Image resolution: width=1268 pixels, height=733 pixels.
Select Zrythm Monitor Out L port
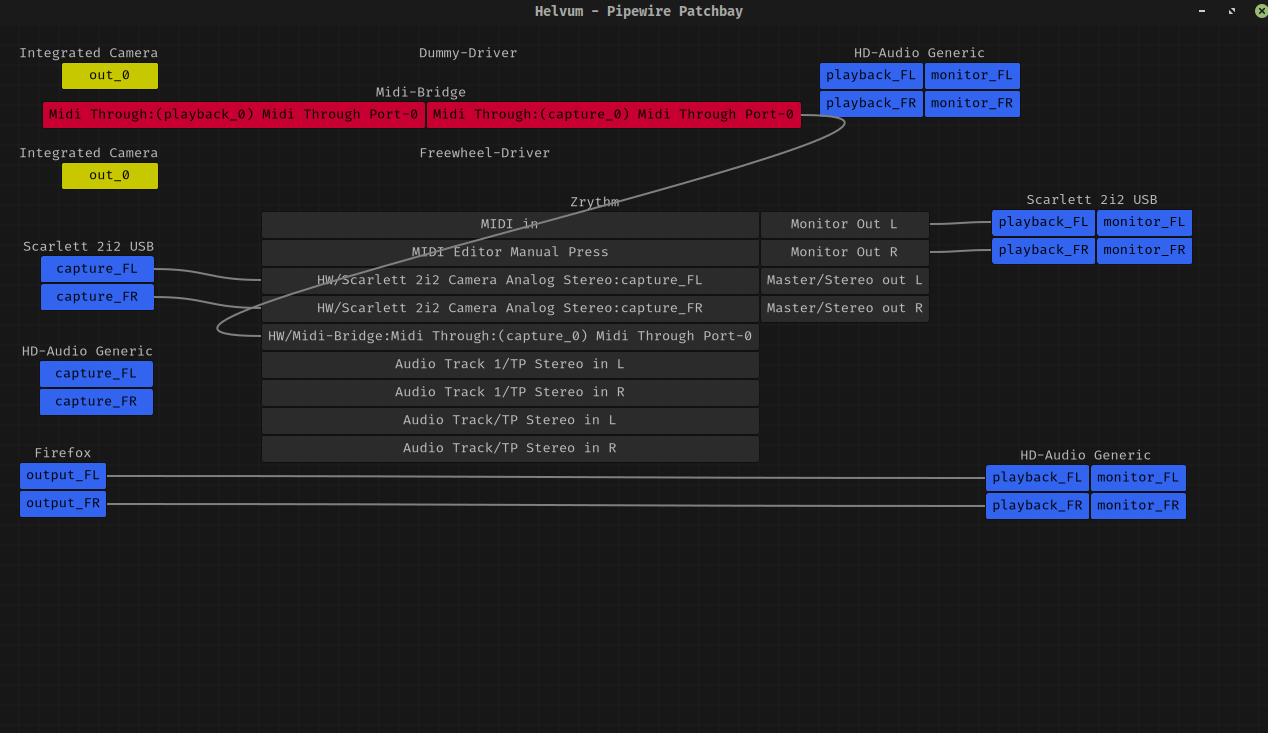(x=844, y=225)
